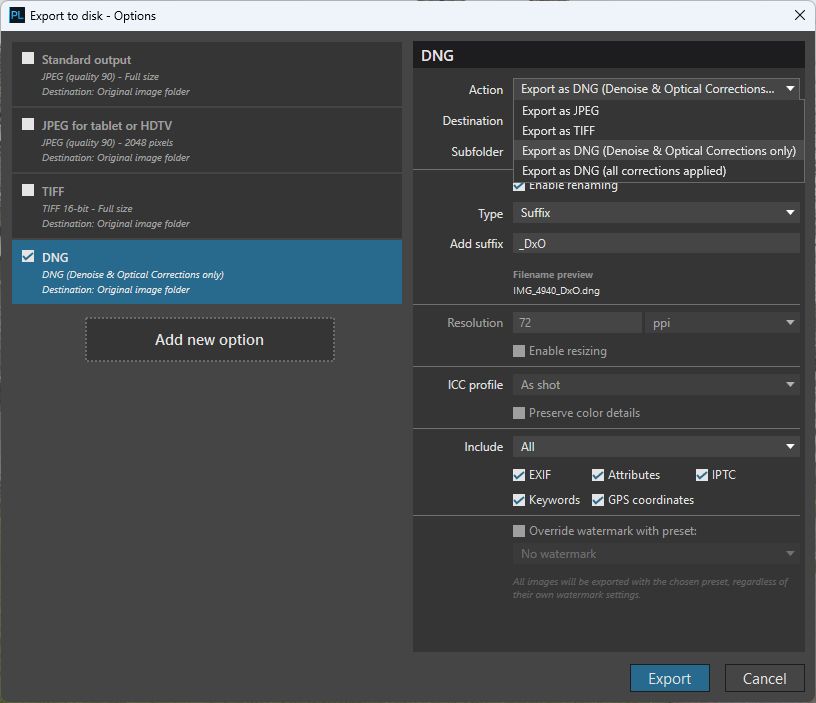Check the JPEG for tablet or HDTV option
816x703 pixels.
28,125
